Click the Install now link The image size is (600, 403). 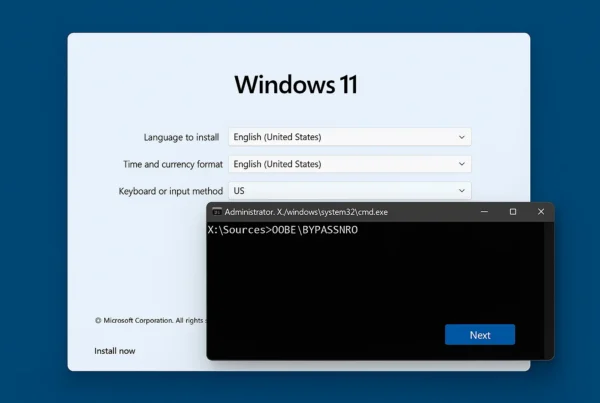coord(115,351)
